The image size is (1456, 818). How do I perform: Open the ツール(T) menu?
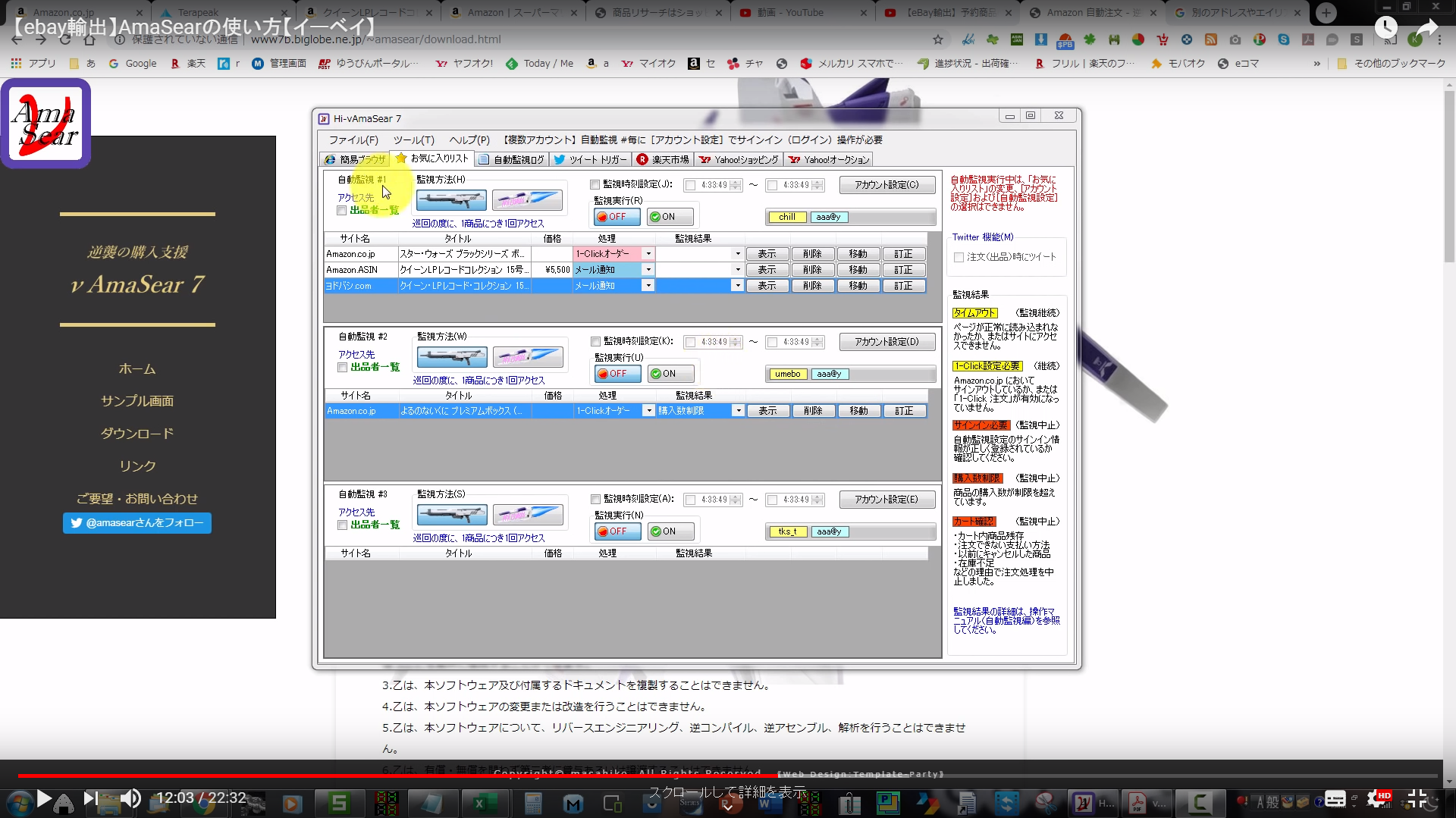pyautogui.click(x=414, y=140)
